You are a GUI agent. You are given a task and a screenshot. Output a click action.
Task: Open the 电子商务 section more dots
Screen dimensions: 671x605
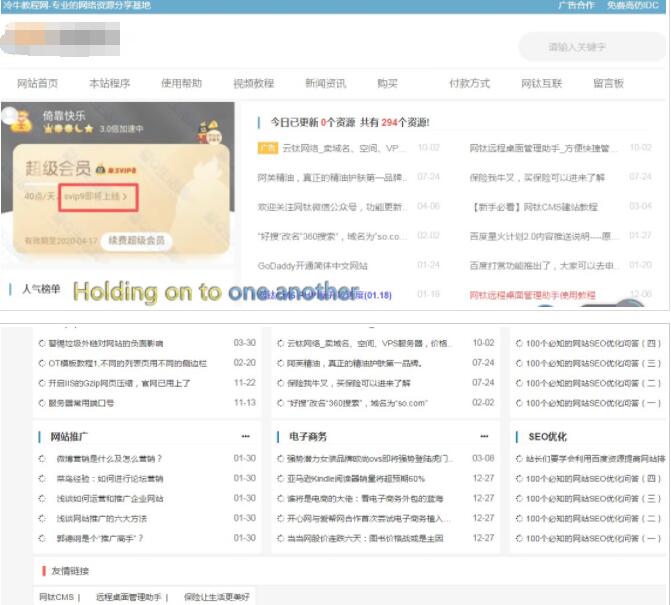tap(485, 437)
